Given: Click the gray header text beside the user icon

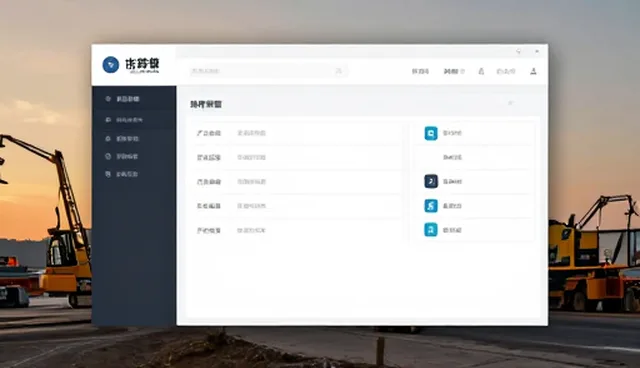Looking at the screenshot, I should [x=506, y=71].
